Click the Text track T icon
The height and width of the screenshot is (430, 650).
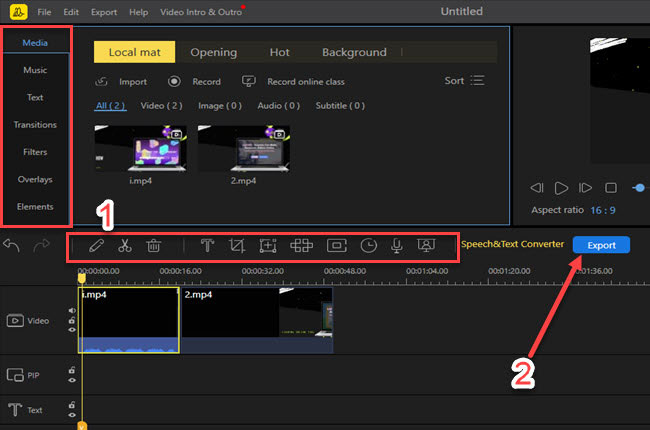point(15,410)
